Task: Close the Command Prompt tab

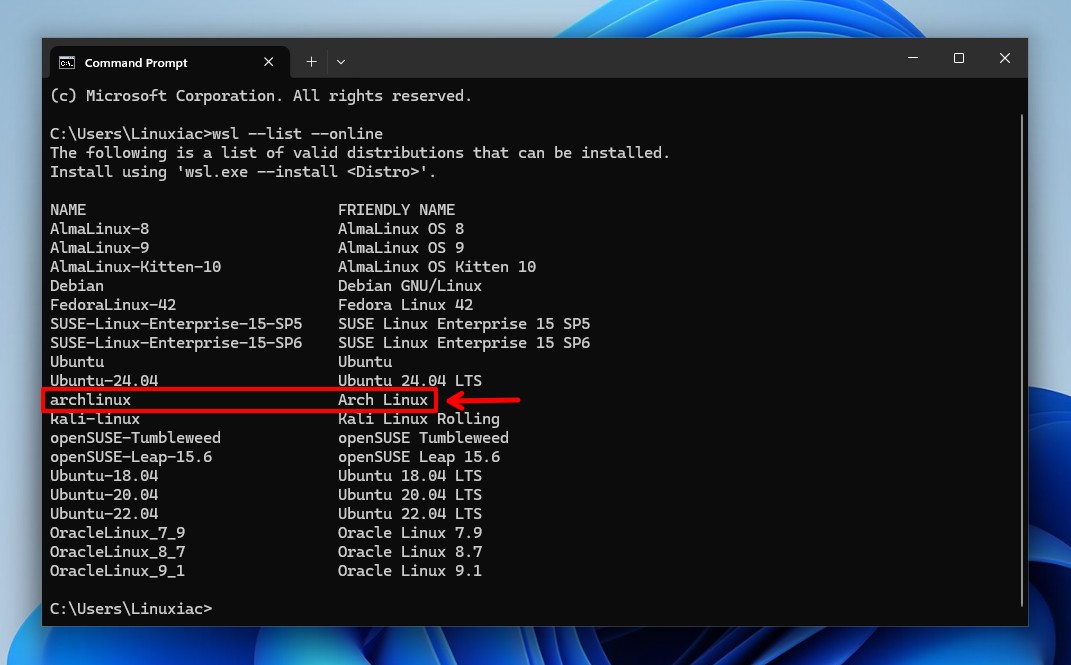Action: pyautogui.click(x=268, y=62)
